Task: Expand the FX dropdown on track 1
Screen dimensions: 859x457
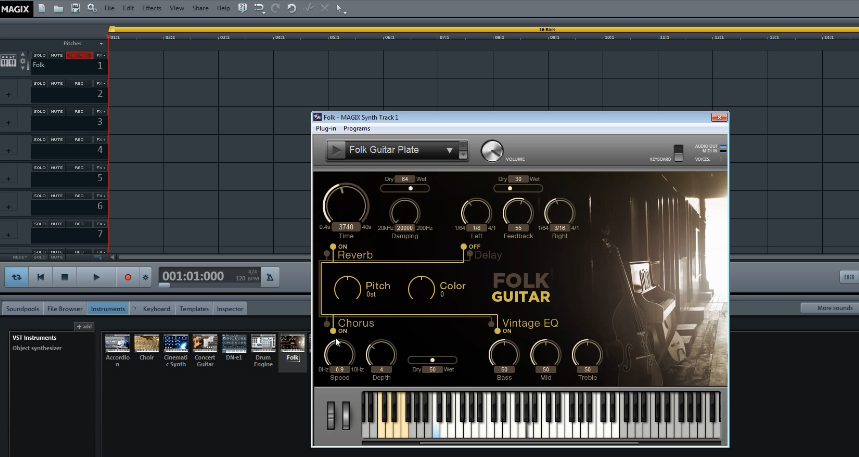Action: 102,55
